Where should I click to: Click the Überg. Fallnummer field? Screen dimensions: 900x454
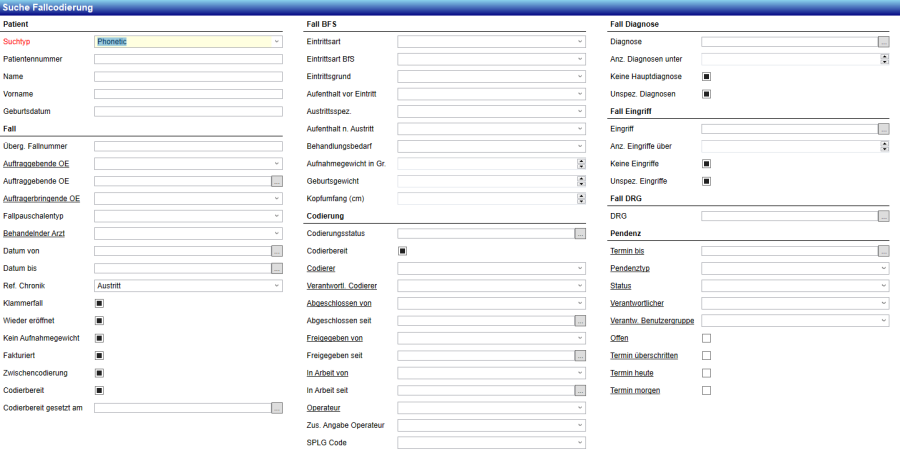[188, 146]
